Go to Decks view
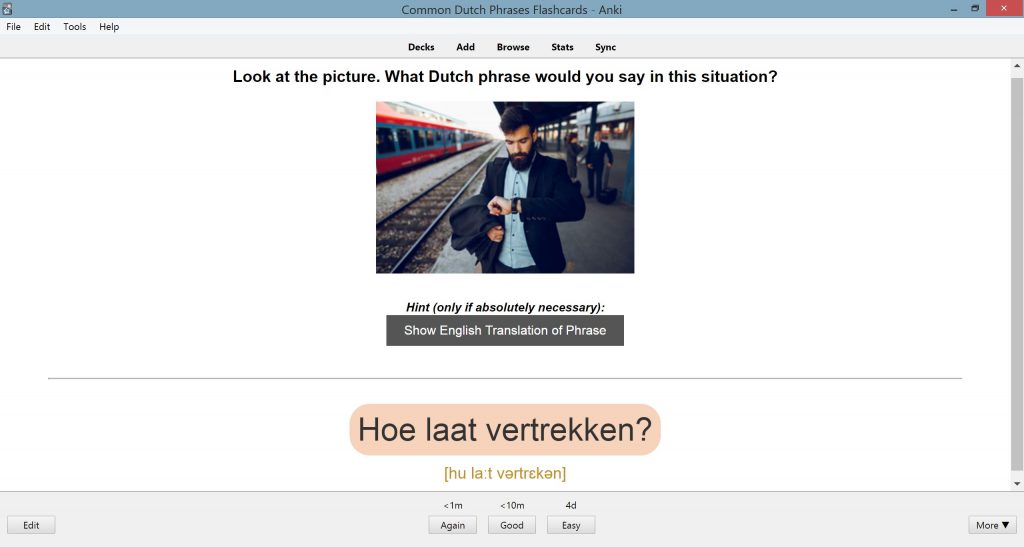The height and width of the screenshot is (547, 1024). point(421,47)
